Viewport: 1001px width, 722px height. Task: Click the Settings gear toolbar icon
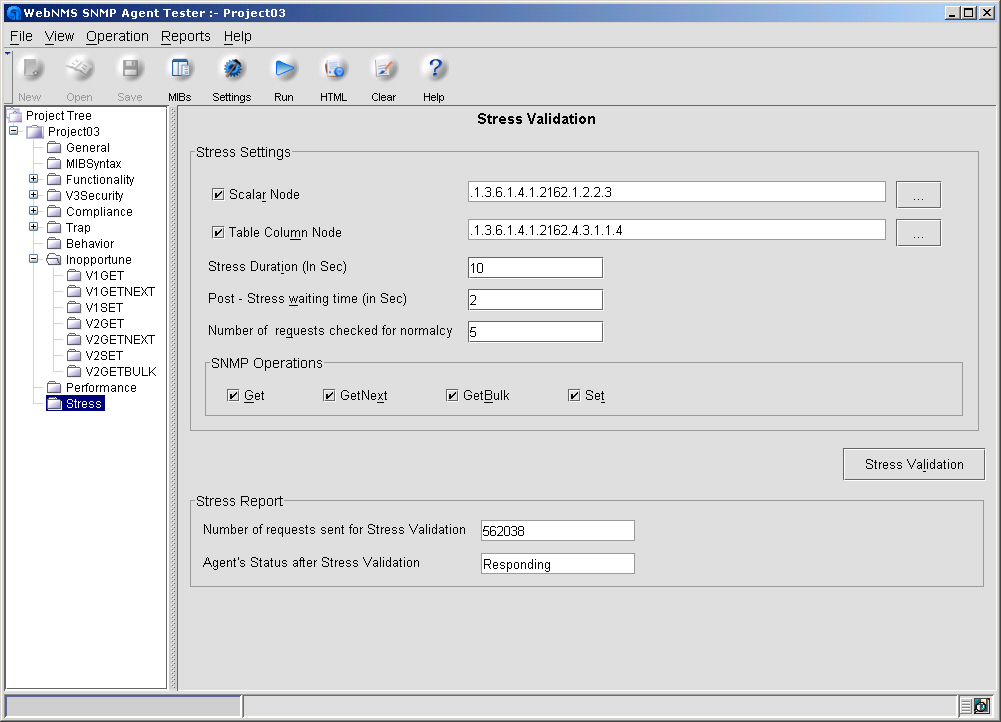point(232,69)
